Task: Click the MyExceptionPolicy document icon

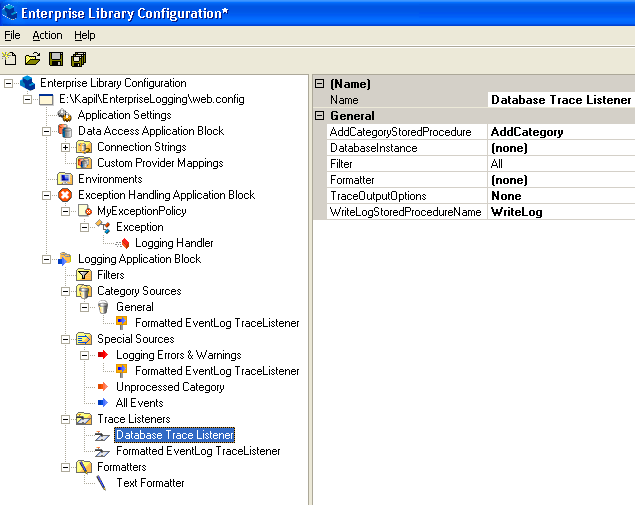Action: tap(84, 211)
